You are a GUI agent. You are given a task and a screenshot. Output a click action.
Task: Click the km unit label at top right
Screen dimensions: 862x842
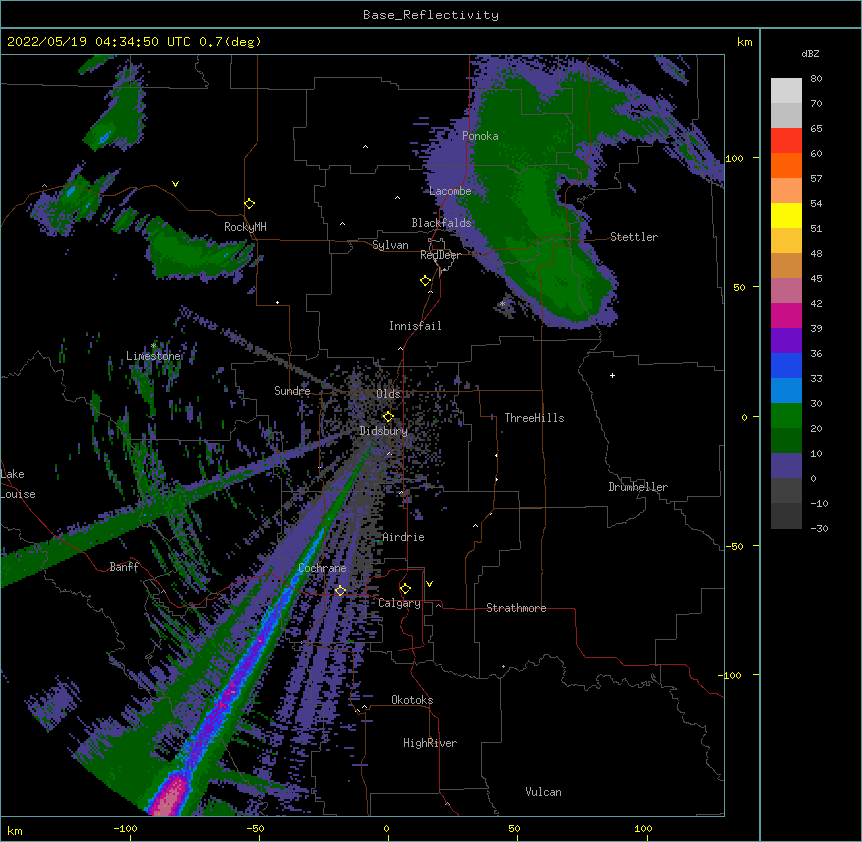744,42
